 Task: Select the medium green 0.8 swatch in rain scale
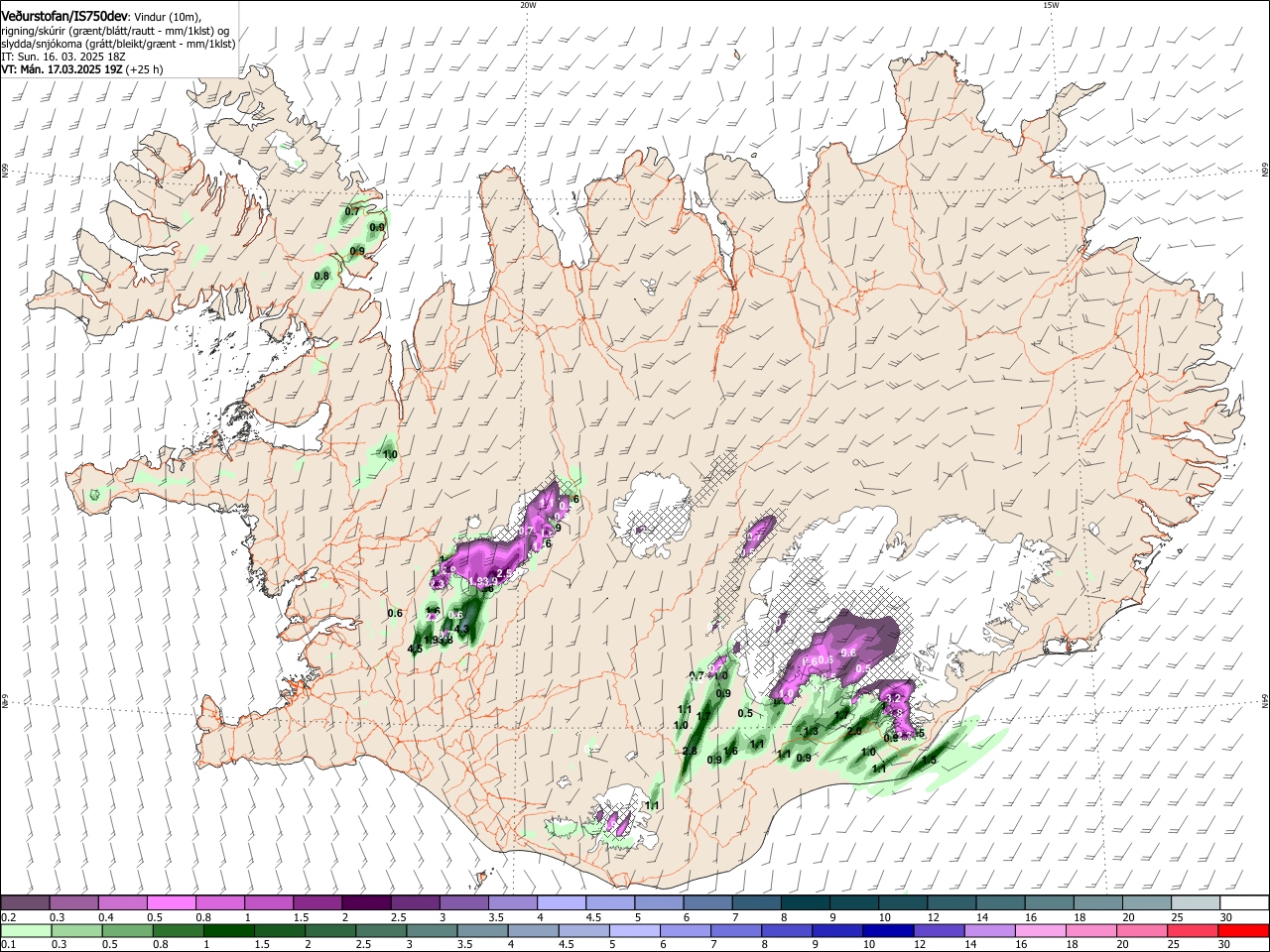[x=179, y=930]
